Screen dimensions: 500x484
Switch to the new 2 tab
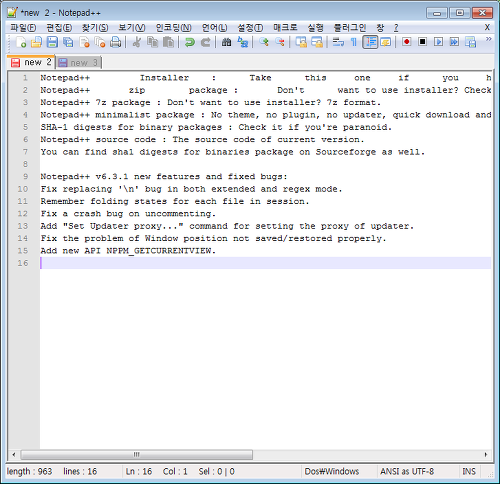31,62
